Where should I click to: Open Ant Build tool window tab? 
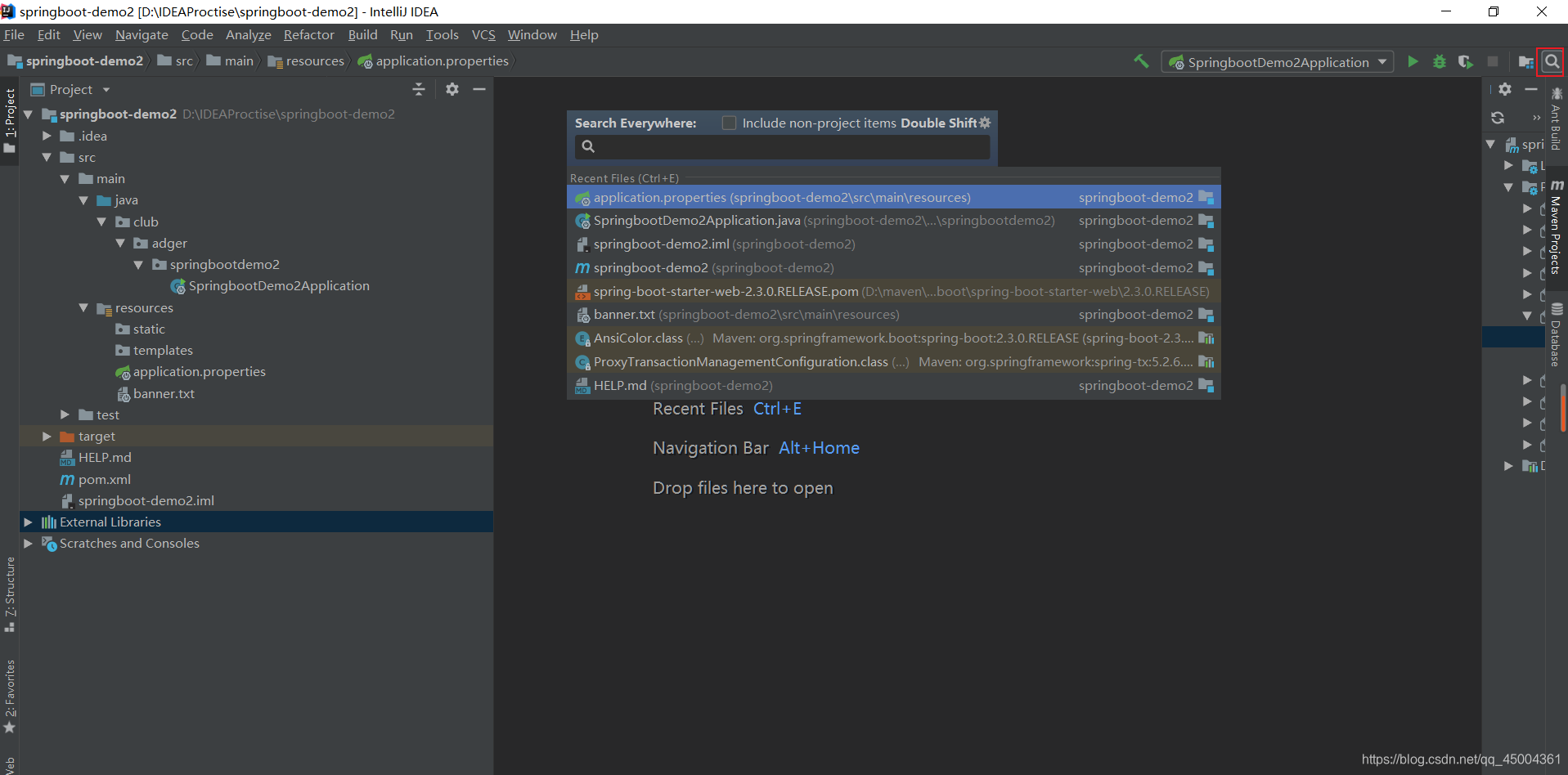click(x=1556, y=119)
